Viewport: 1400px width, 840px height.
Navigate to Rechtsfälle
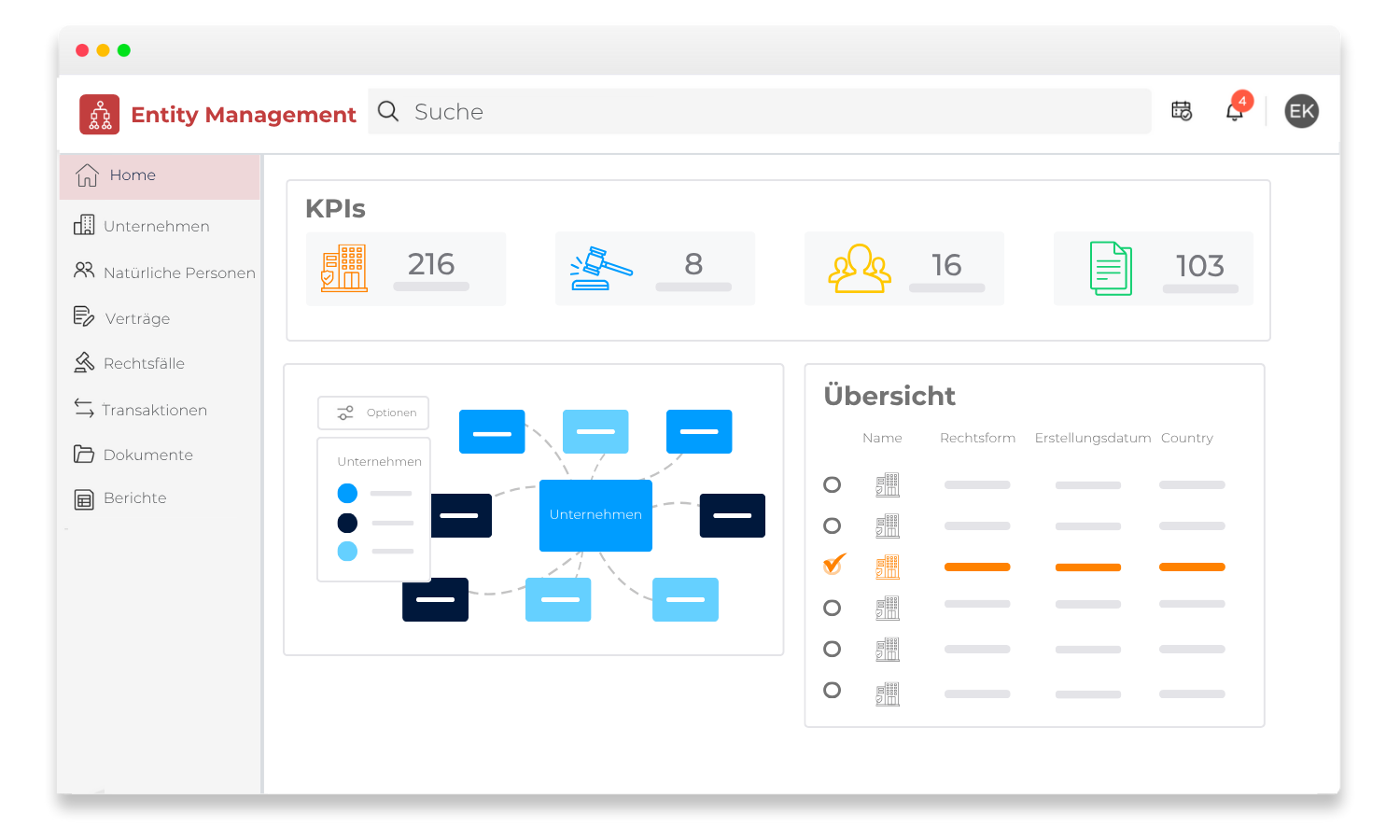click(x=144, y=363)
